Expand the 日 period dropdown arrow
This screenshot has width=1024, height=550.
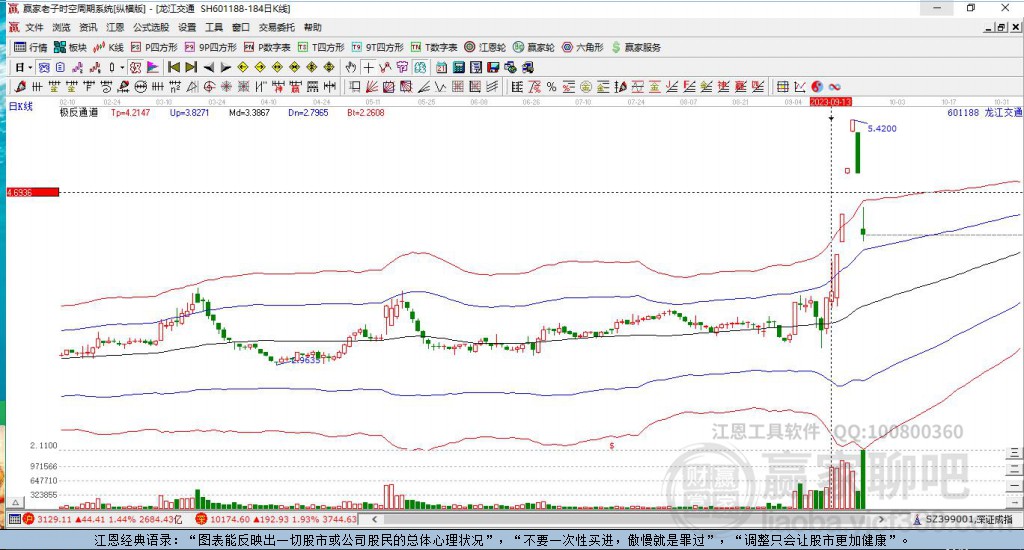(30, 67)
